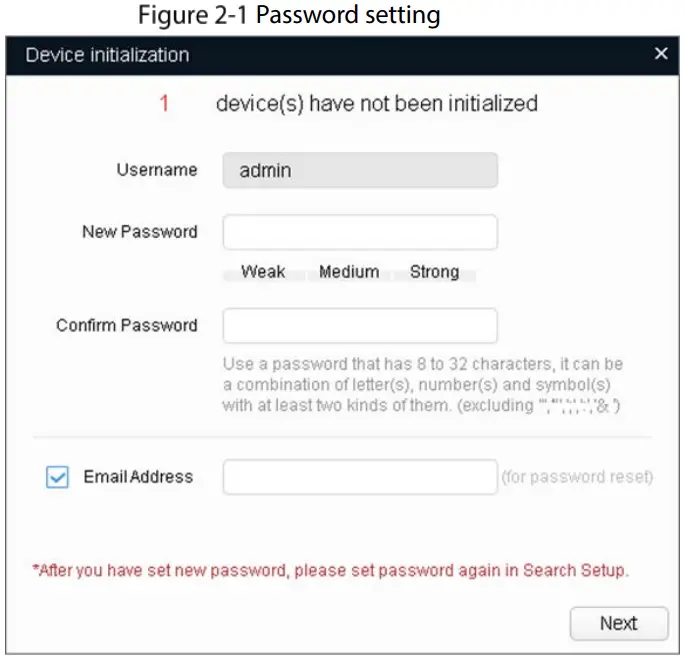Click the Email Address text box
Image resolution: width=685 pixels, height=660 pixels.
(360, 478)
